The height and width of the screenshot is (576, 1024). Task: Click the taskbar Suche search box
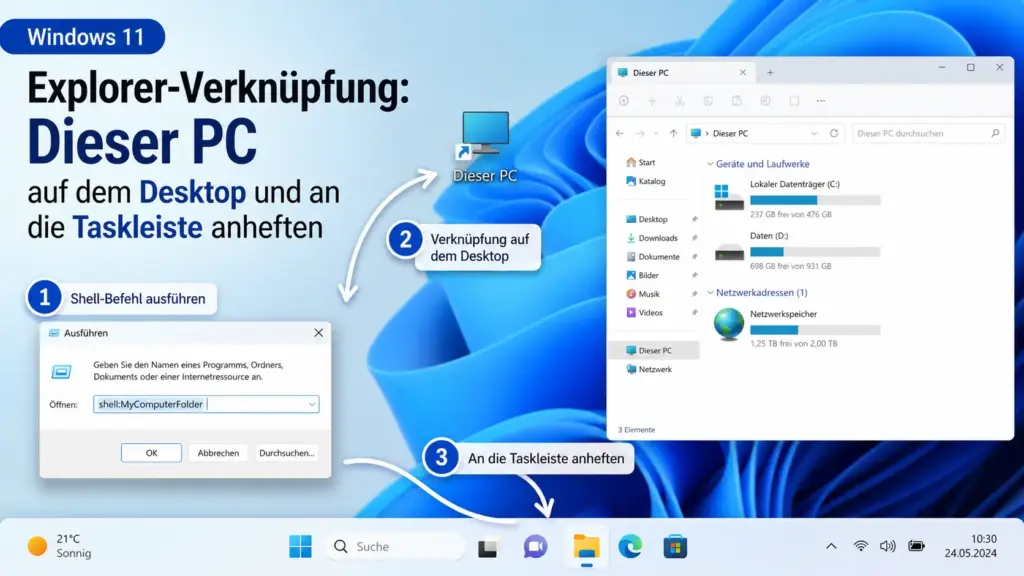[395, 547]
